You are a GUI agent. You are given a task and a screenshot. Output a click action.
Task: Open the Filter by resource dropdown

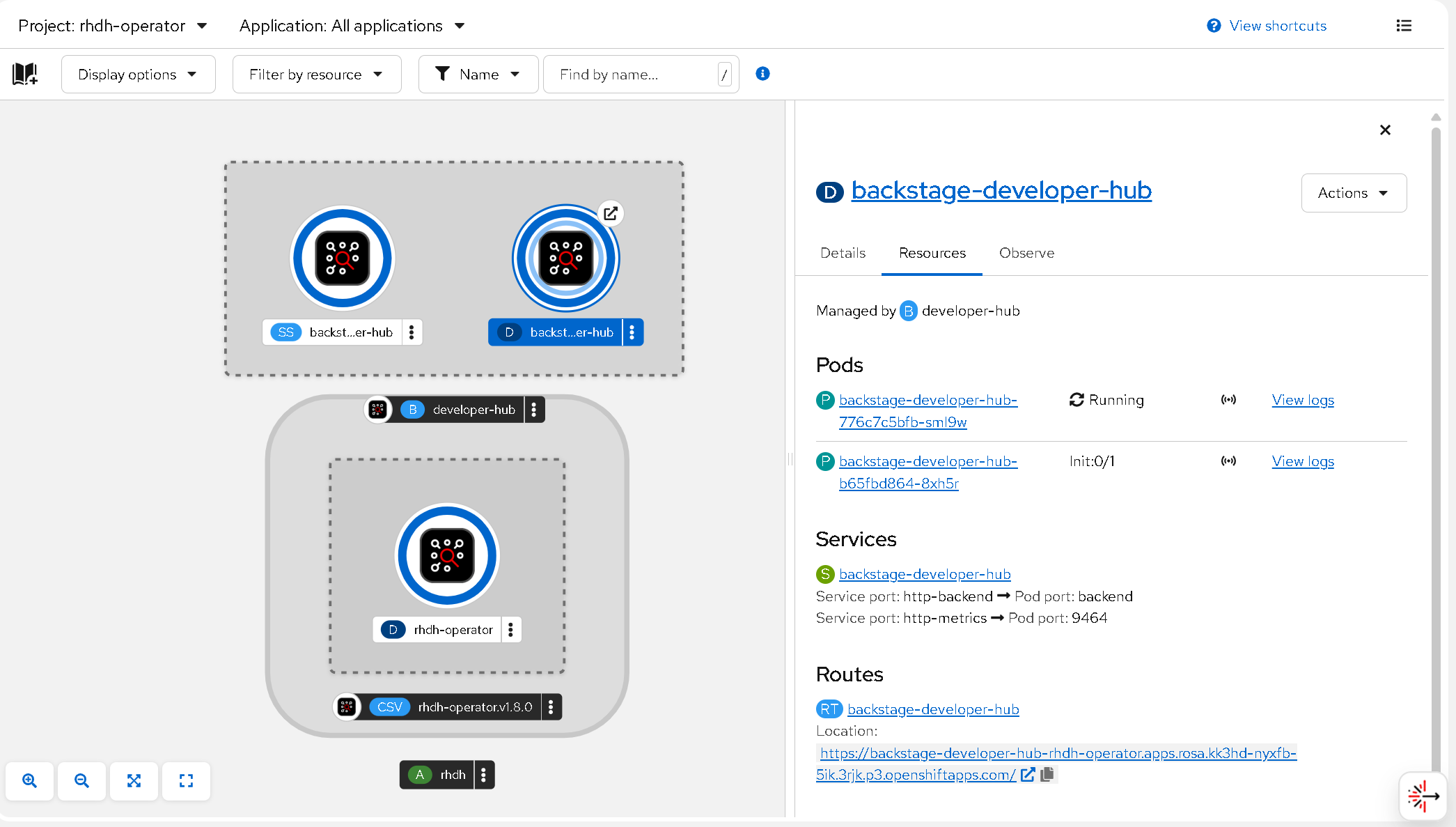click(317, 74)
